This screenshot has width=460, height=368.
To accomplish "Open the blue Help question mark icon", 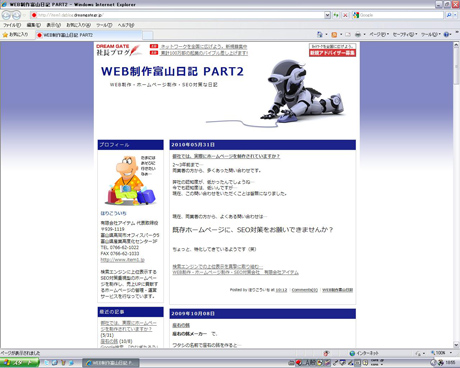I will 446,34.
